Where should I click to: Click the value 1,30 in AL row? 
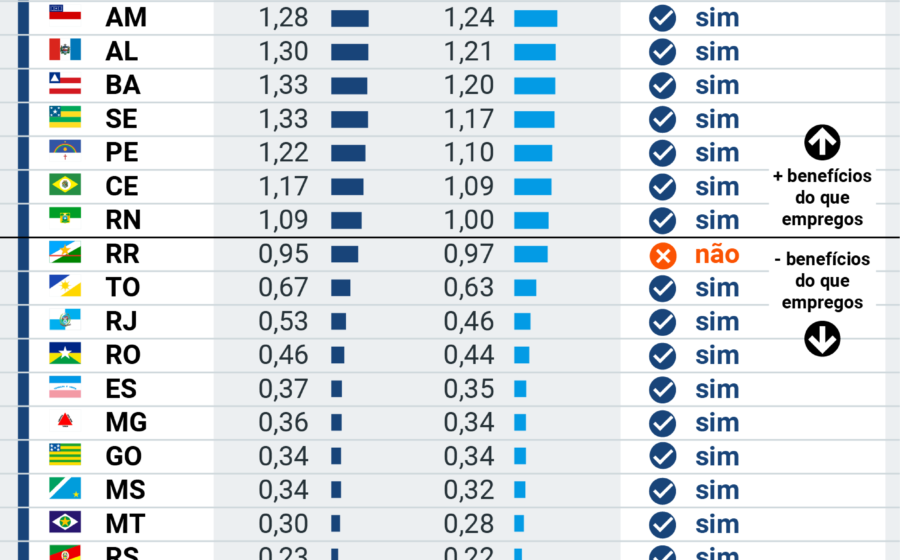pos(283,52)
